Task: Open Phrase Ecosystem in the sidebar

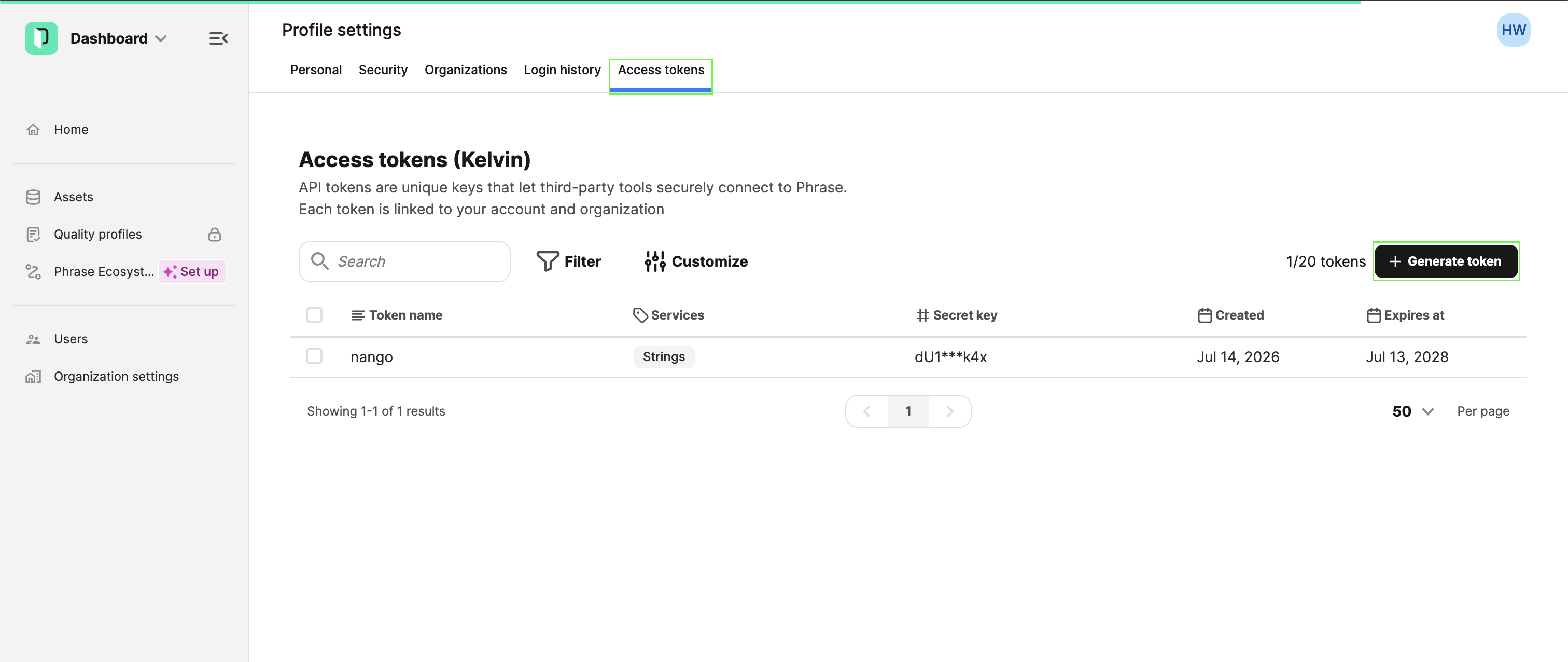Action: 104,272
